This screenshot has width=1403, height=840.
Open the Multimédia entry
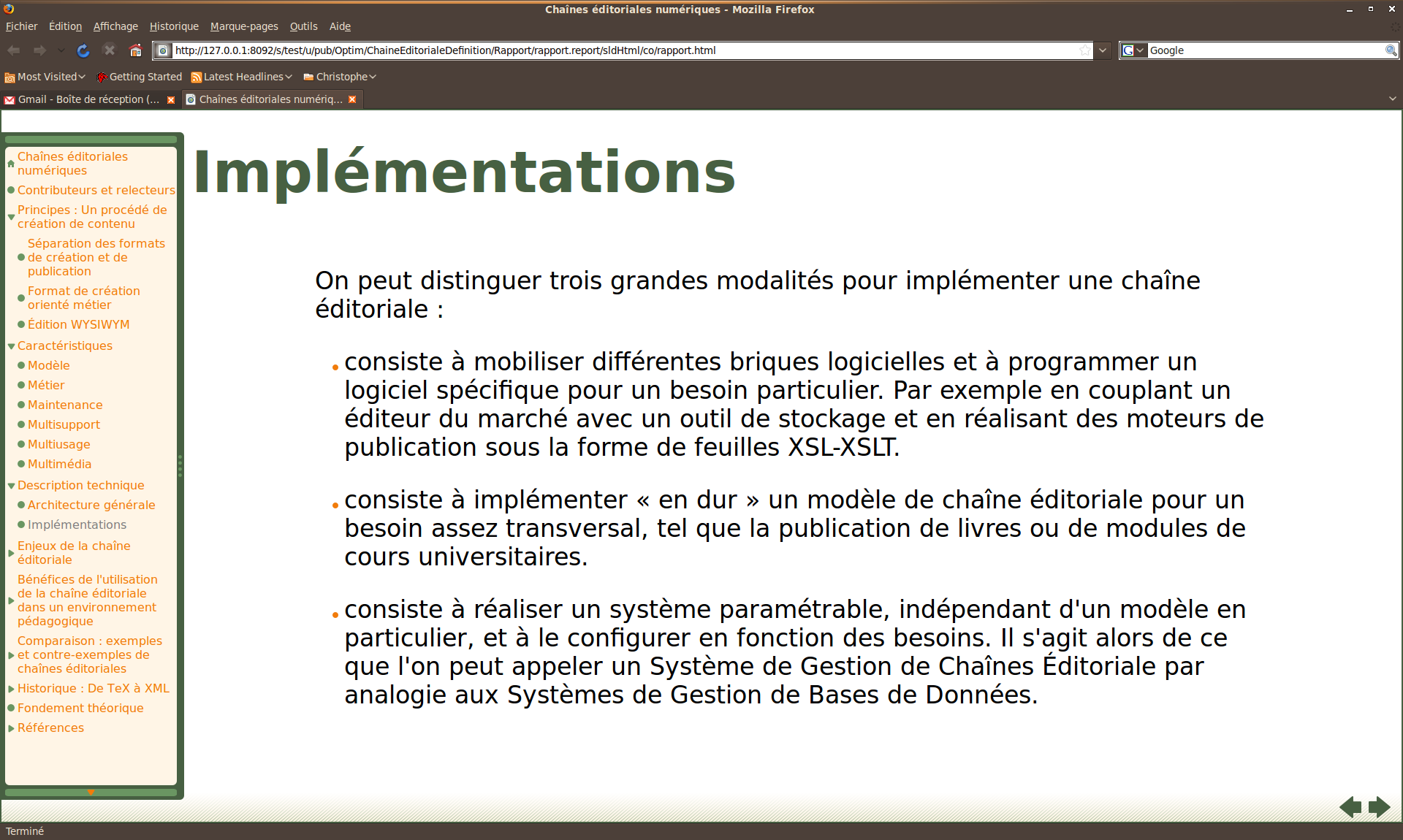(x=60, y=464)
